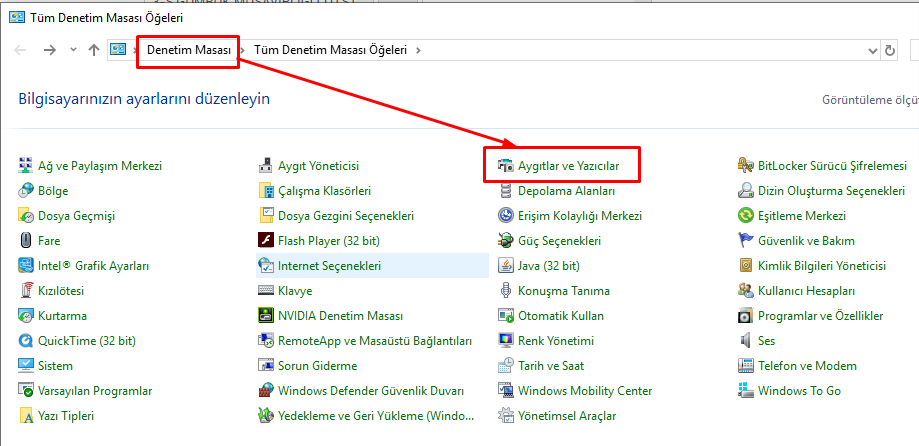Viewport: 919px width, 446px height.
Task: Expand chevron after Denetim Masası breadcrumb
Action: pos(243,50)
